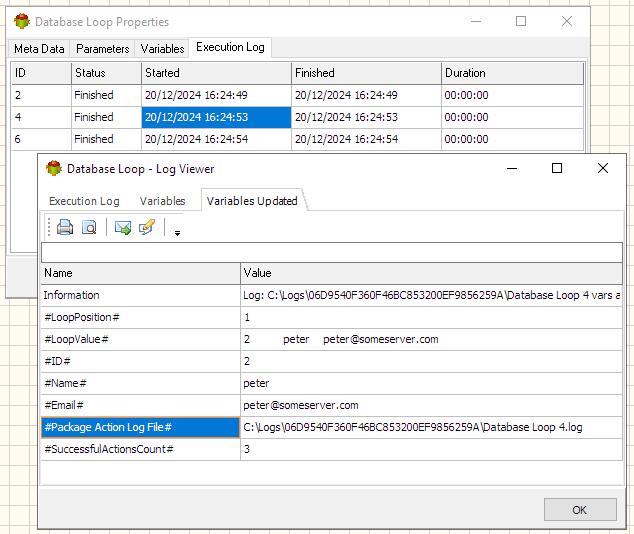Sort by Duration column header

tap(512, 73)
